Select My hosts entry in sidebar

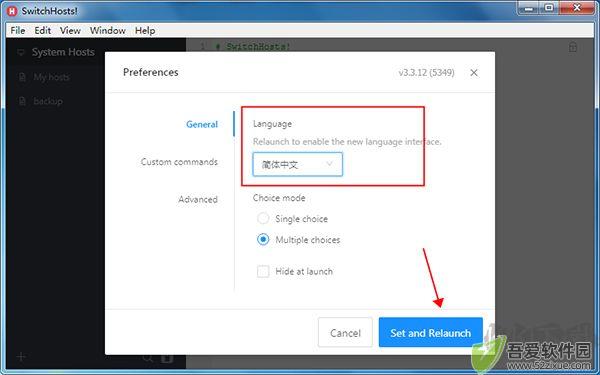pyautogui.click(x=51, y=77)
